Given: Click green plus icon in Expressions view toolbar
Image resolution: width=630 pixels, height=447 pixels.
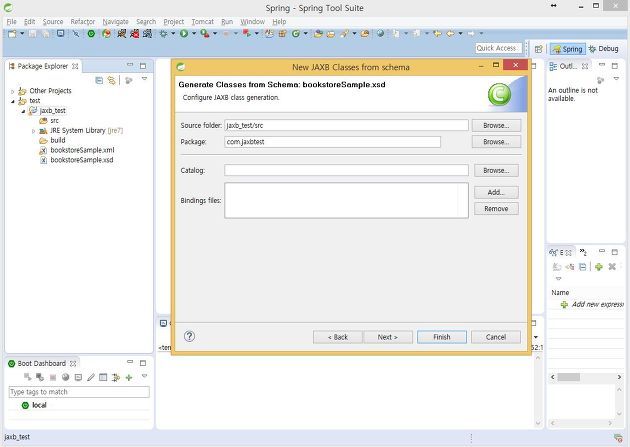Looking at the screenshot, I should [599, 267].
